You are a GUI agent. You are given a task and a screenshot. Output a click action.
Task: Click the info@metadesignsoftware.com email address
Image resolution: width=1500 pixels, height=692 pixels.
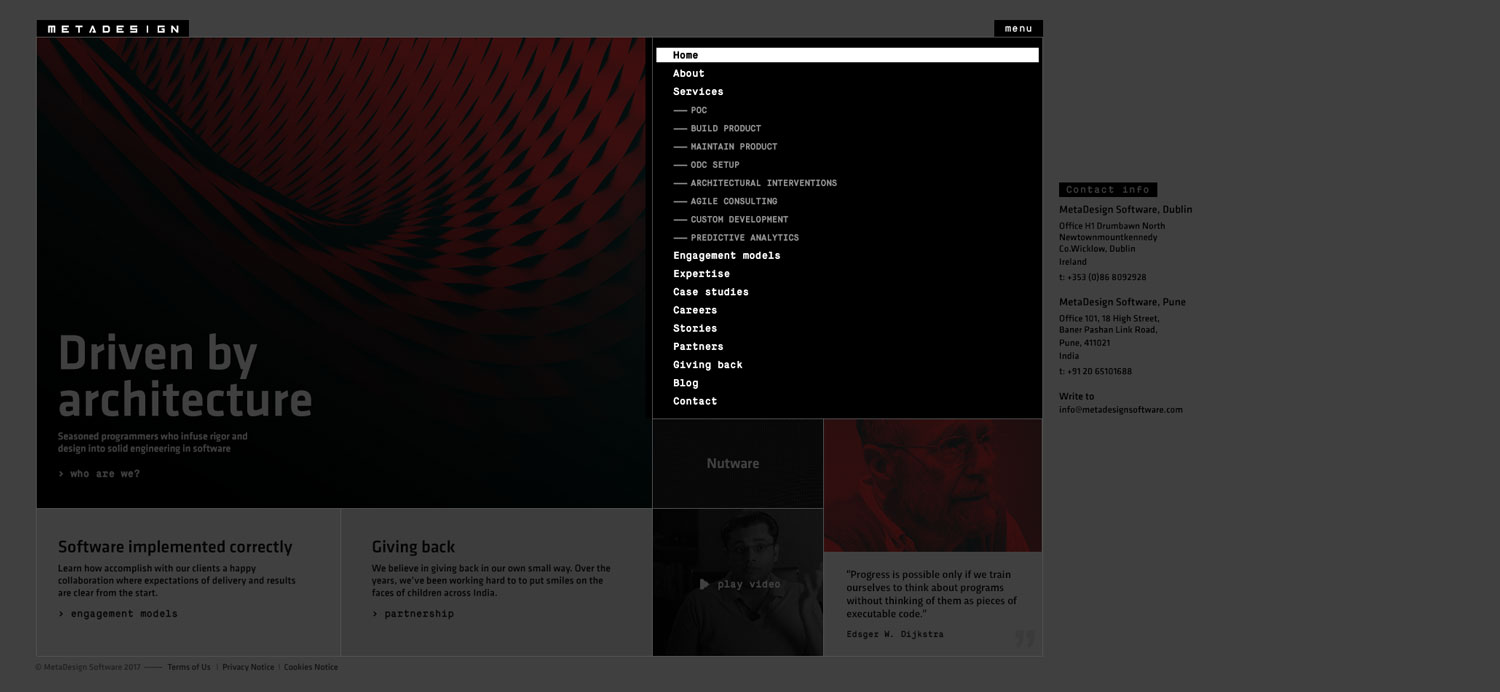coord(1120,409)
